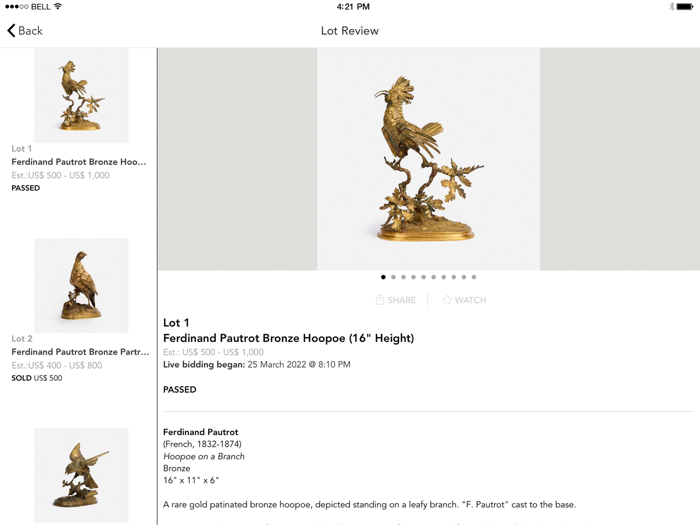Jump to the fifth image page dot
This screenshot has height=525, width=700.
[x=424, y=277]
